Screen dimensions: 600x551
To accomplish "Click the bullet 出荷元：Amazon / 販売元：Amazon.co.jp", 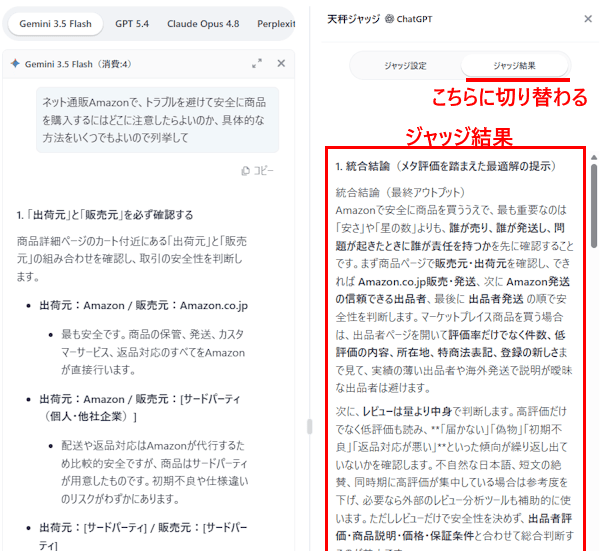I will [x=143, y=305].
